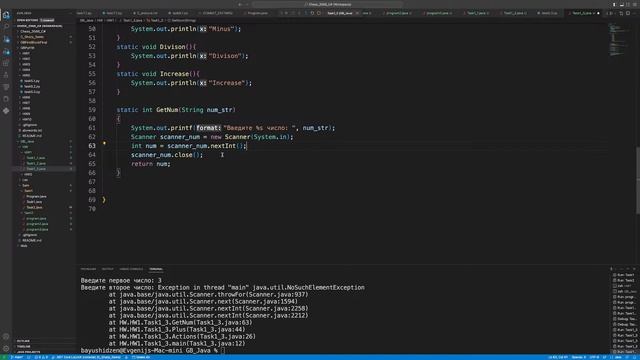The height and width of the screenshot is (360, 640).
Task: Open the Accounts icon in activity bar
Action: point(6,337)
